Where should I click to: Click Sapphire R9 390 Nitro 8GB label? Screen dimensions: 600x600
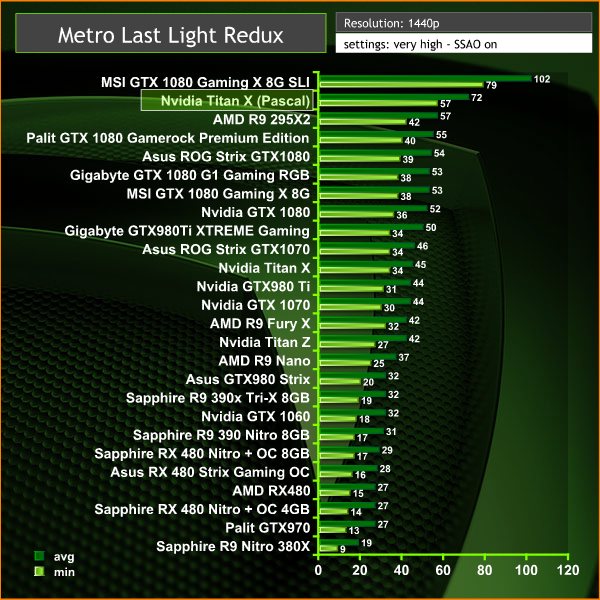point(221,435)
